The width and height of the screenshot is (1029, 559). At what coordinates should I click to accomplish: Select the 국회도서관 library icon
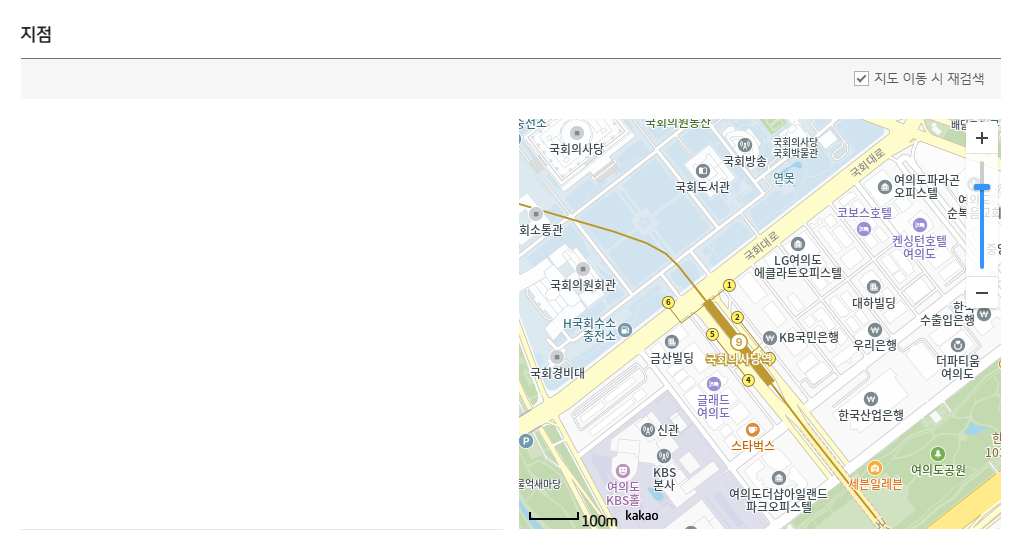(703, 171)
